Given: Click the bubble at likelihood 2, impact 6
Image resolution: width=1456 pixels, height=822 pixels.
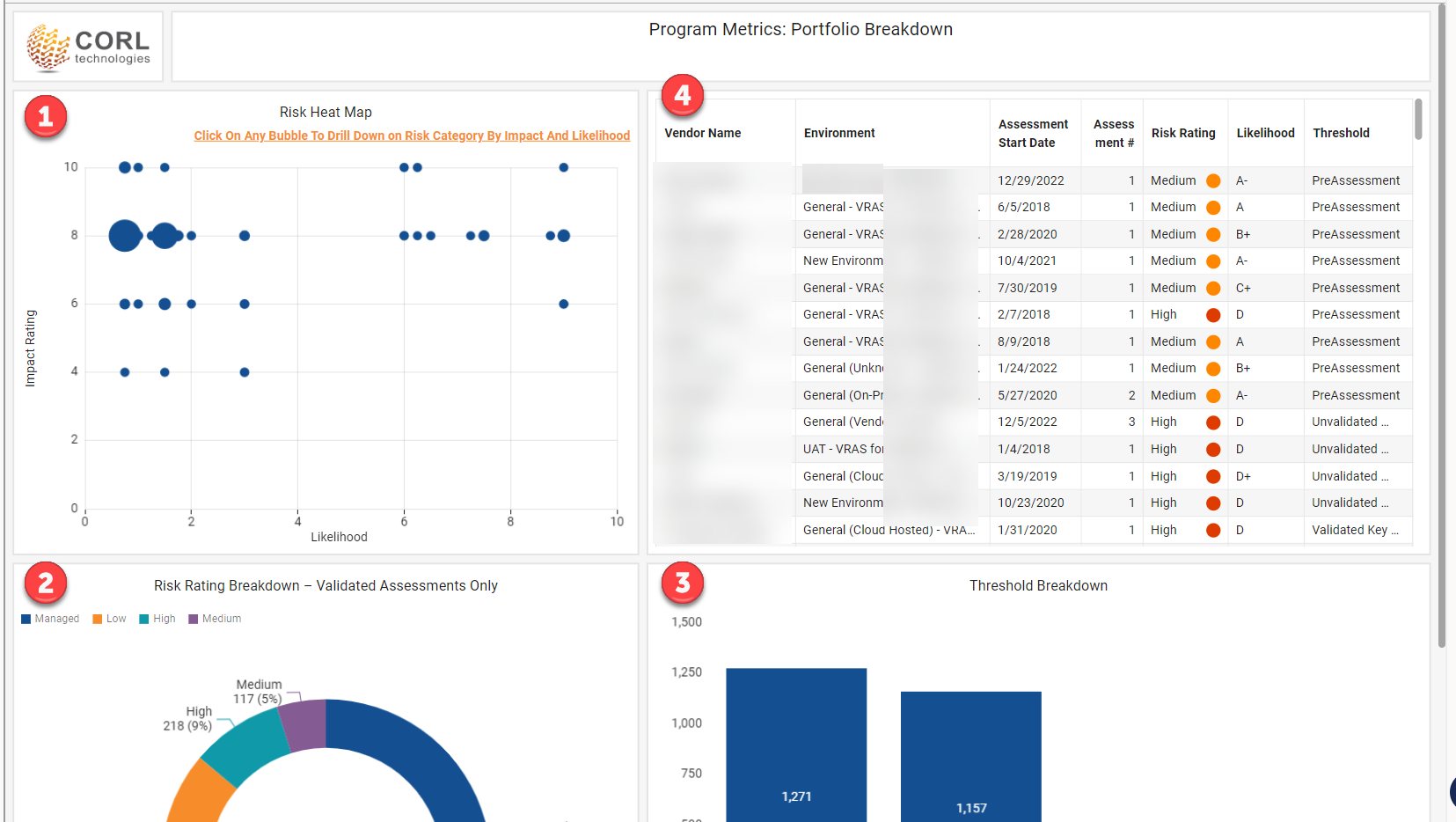Looking at the screenshot, I should click(x=191, y=304).
